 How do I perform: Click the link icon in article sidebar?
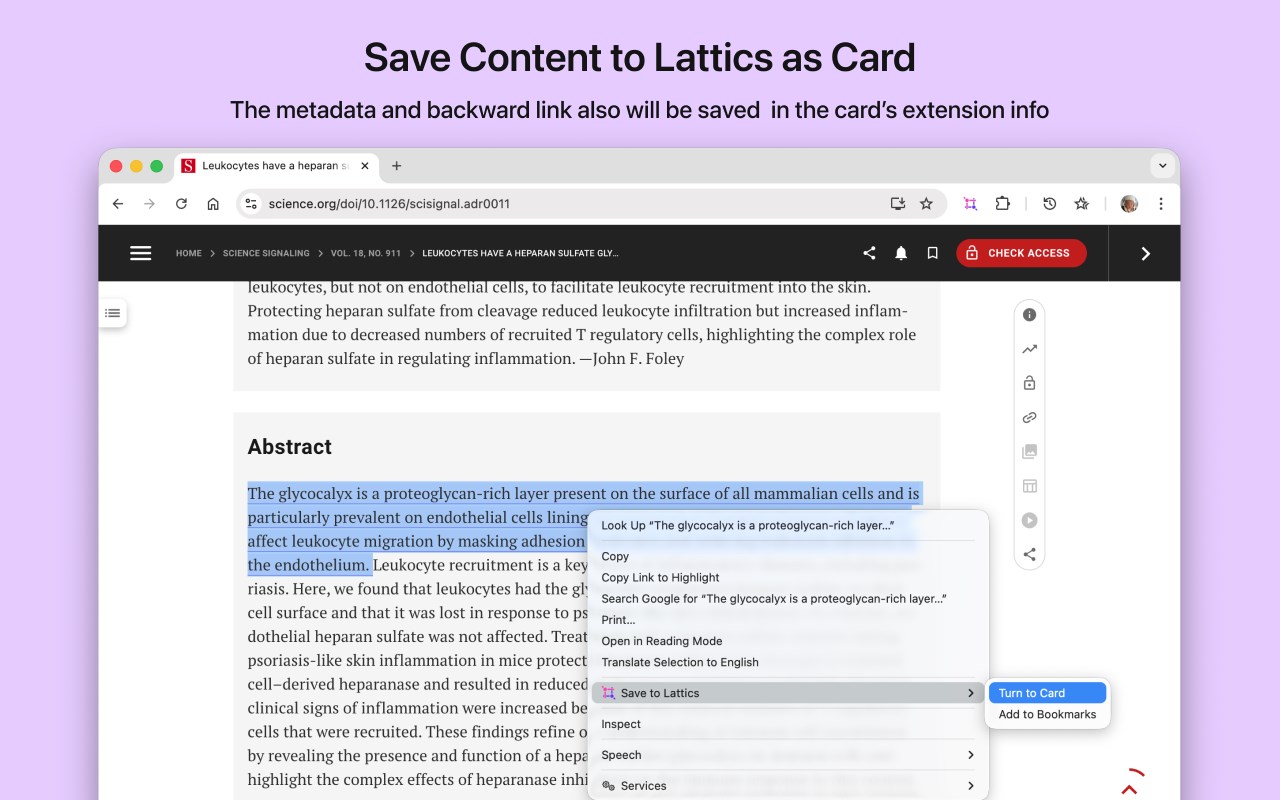pyautogui.click(x=1029, y=418)
